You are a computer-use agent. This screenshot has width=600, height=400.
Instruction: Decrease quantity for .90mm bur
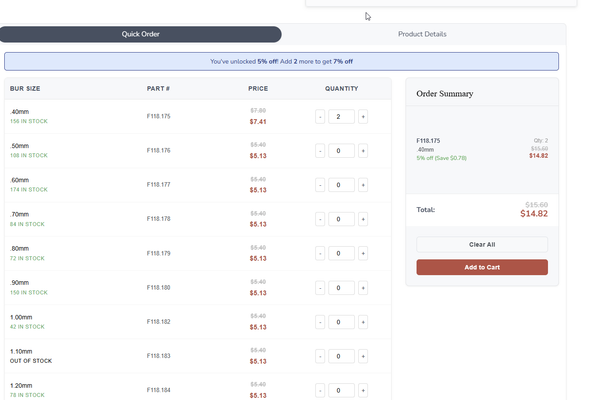point(320,288)
